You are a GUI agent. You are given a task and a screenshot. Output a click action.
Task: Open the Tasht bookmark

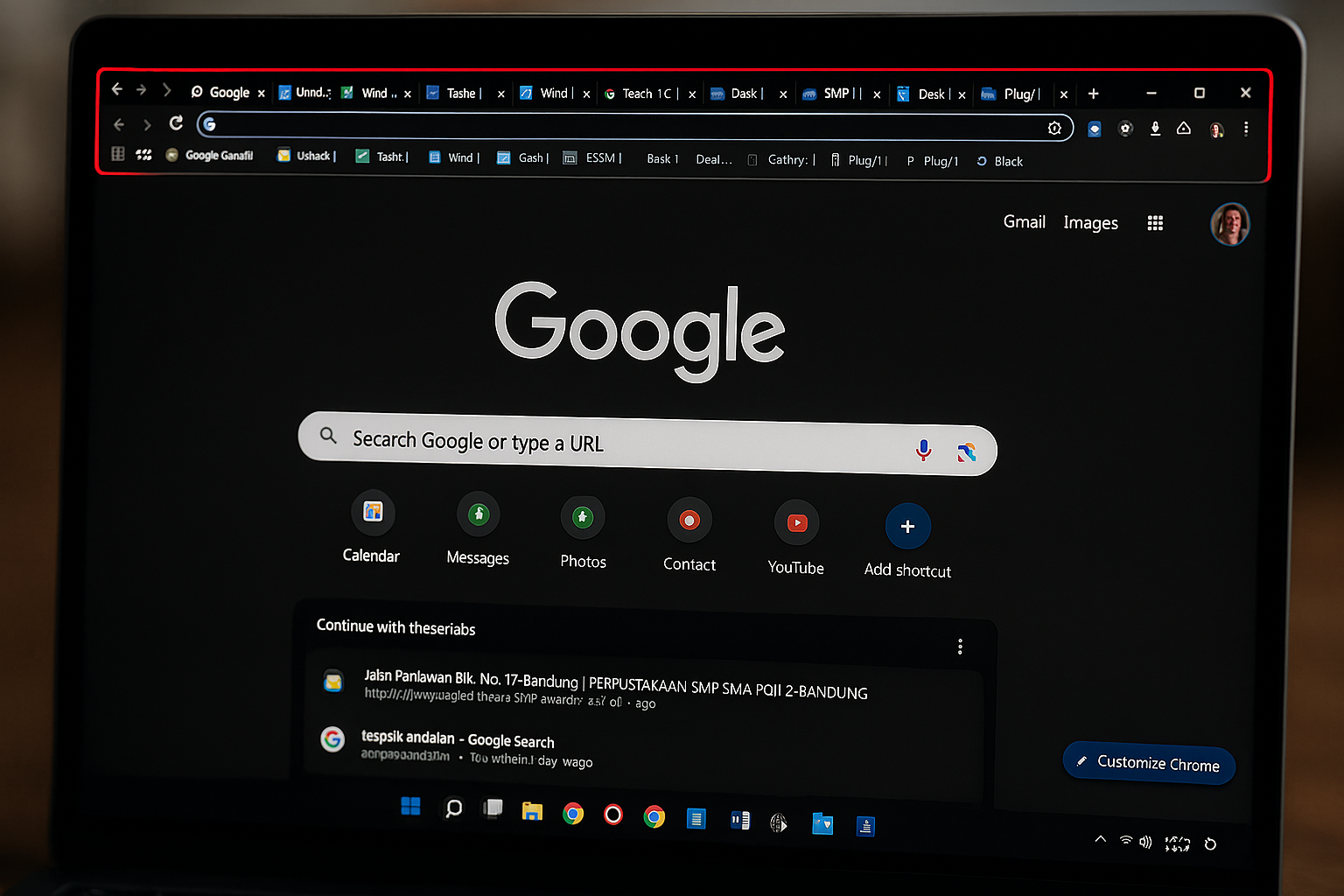382,157
